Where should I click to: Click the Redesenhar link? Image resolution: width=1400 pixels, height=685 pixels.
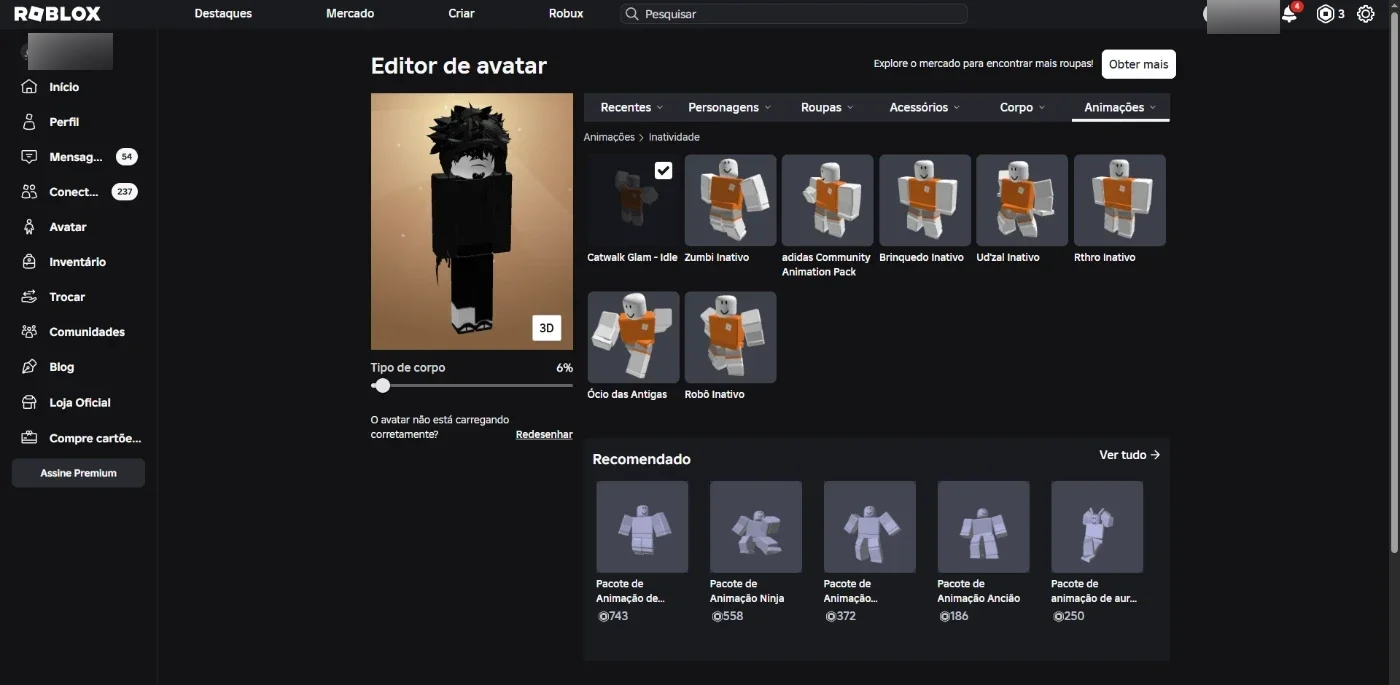point(544,435)
